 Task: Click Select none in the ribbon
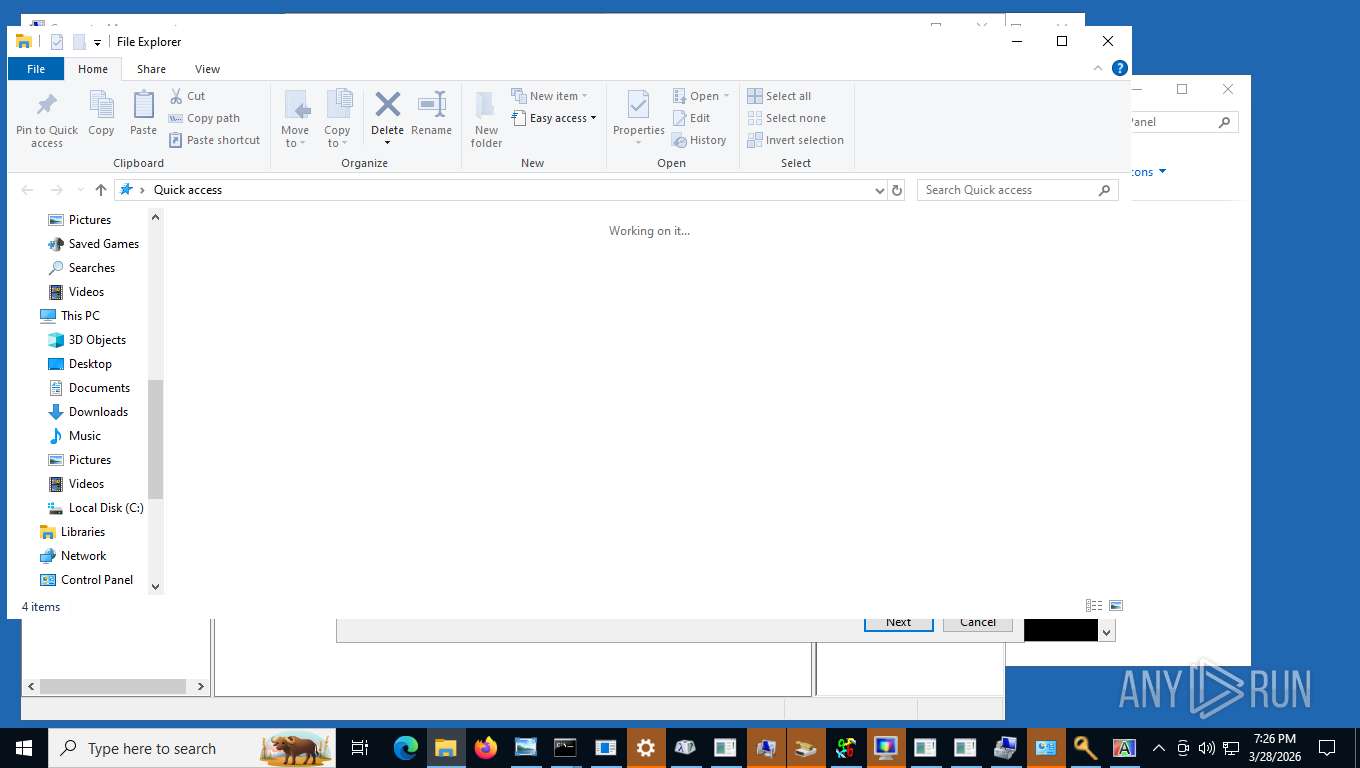(x=786, y=118)
